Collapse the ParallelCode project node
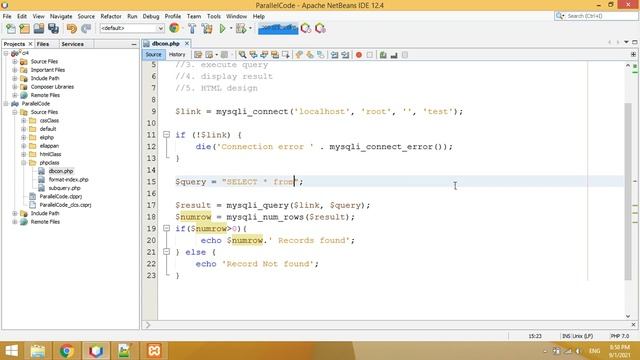This screenshot has height=360, width=640. point(6,104)
